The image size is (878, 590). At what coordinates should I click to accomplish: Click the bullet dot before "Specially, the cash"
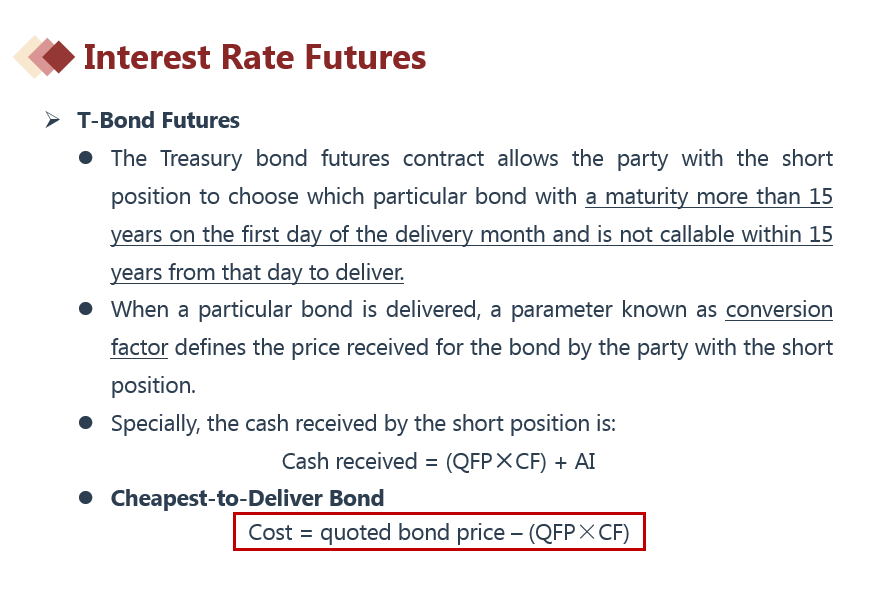[86, 423]
